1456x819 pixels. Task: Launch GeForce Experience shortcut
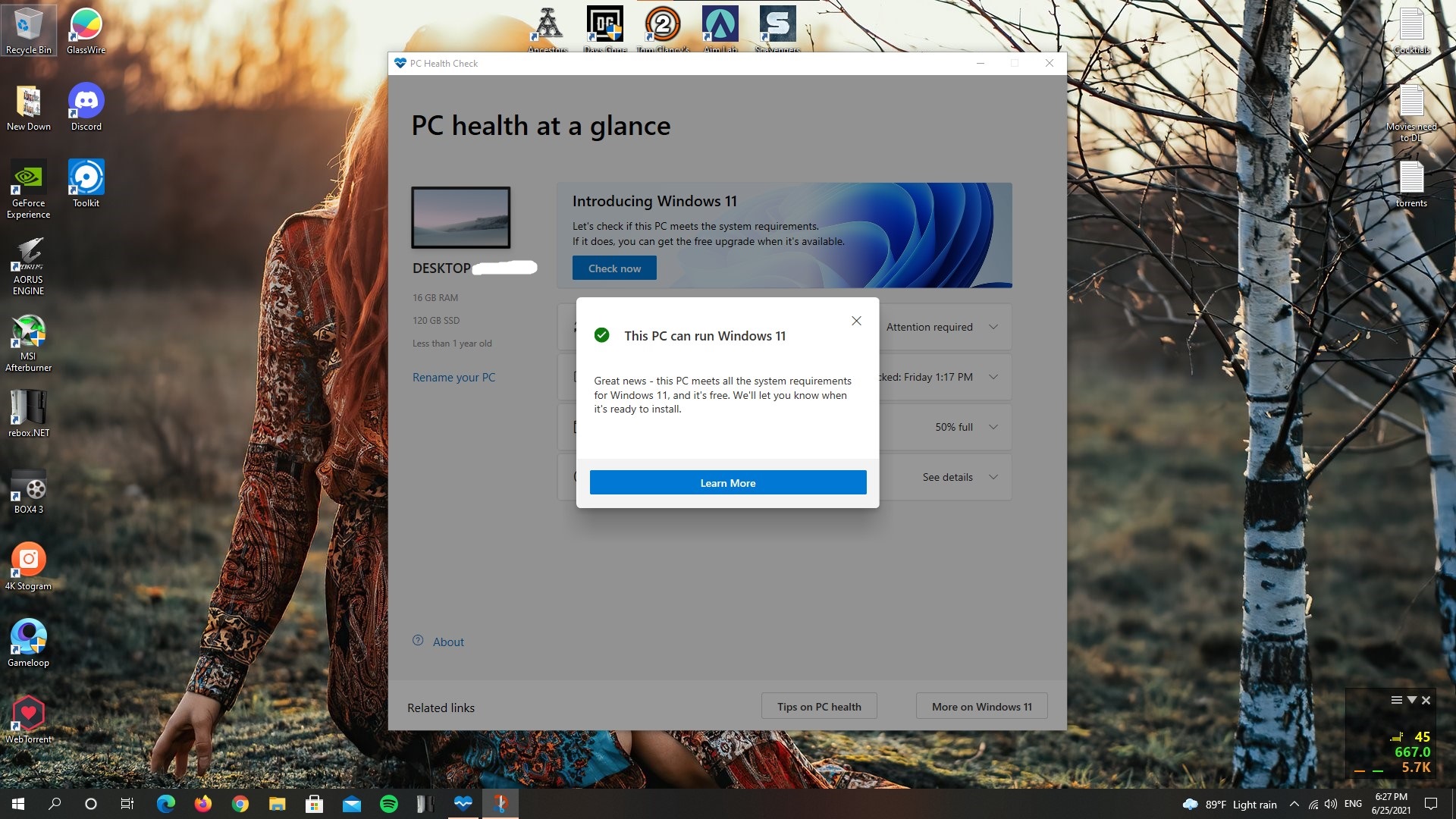point(28,189)
